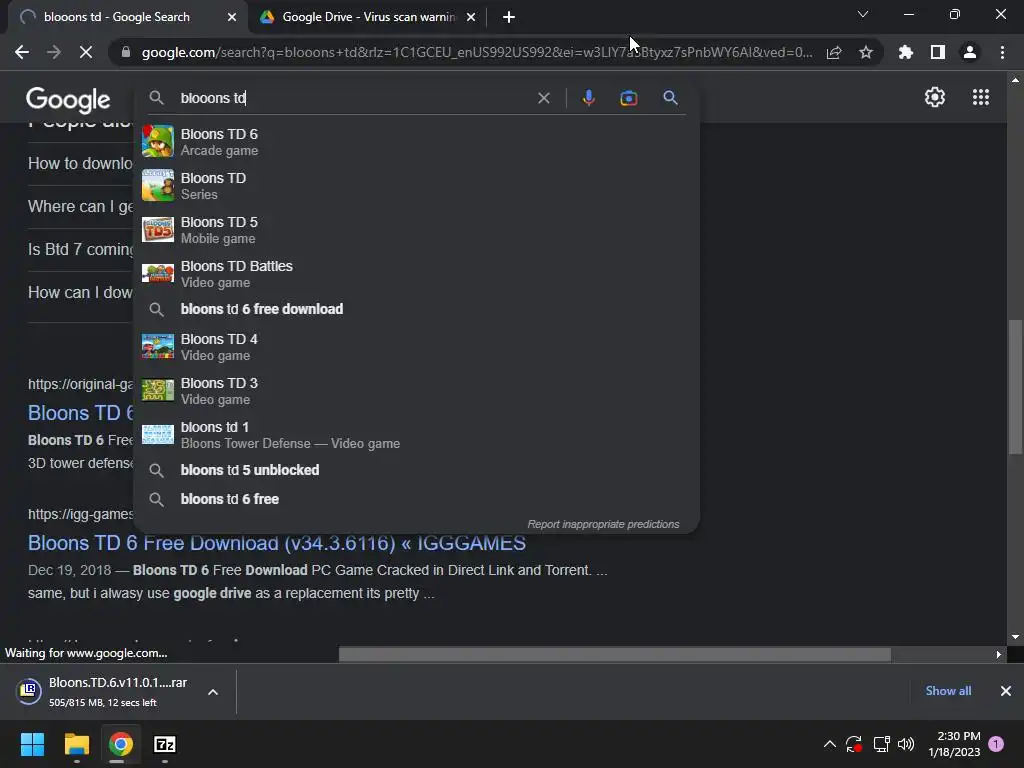Click the URL address bar

pyautogui.click(x=477, y=52)
